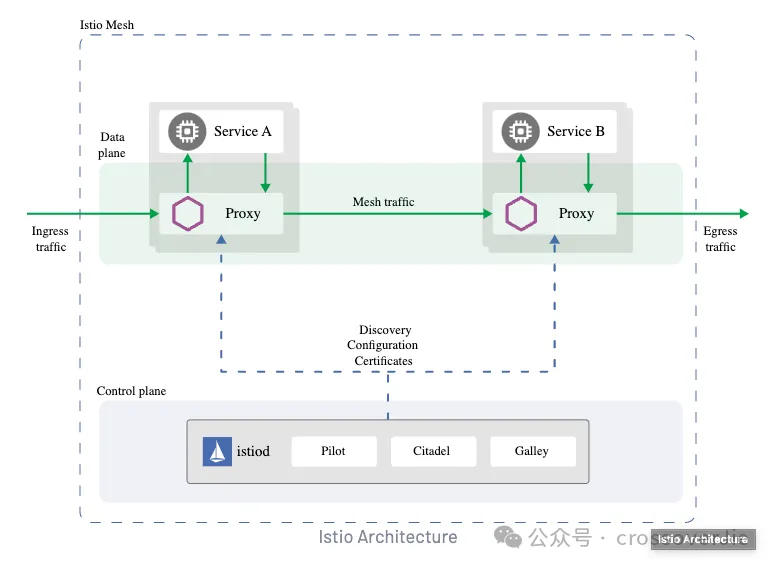Click the Service B label

pyautogui.click(x=576, y=131)
